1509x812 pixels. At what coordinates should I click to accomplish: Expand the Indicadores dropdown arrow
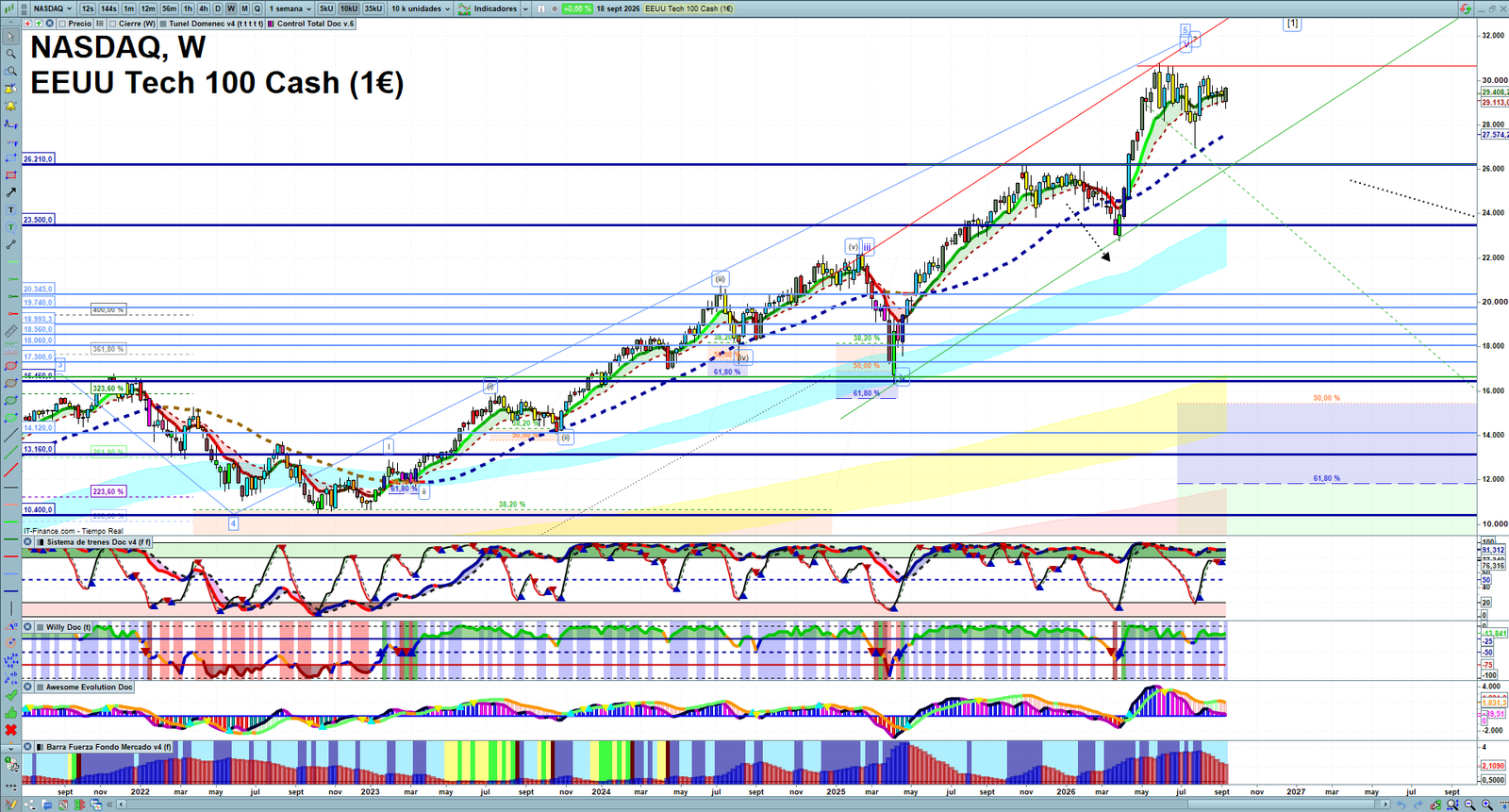[x=525, y=8]
